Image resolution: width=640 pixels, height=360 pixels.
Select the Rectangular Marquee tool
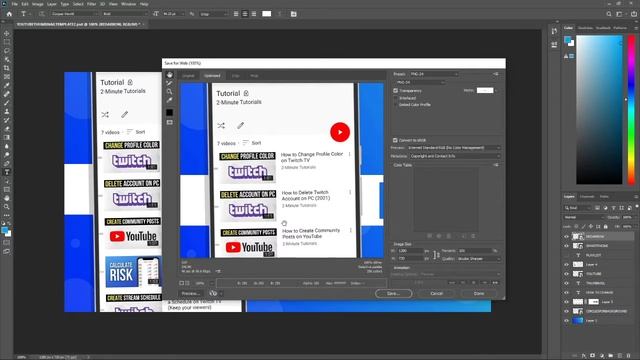coord(7,42)
